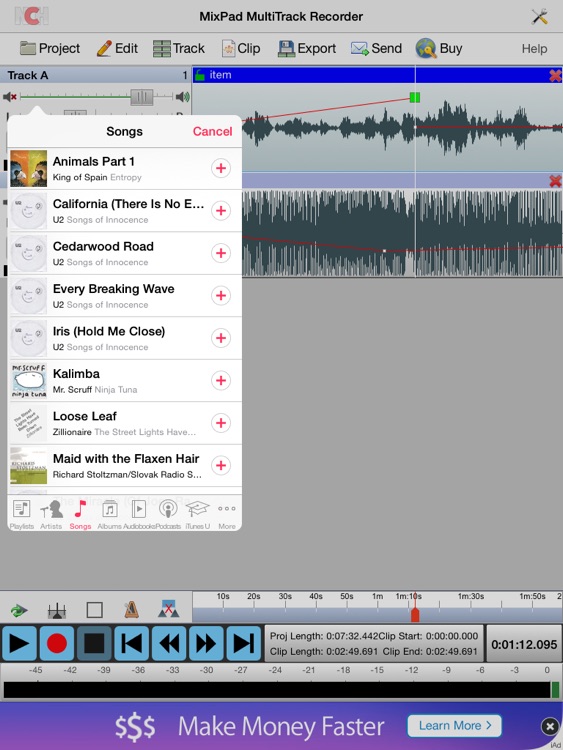Click the square selection icon

click(94, 610)
